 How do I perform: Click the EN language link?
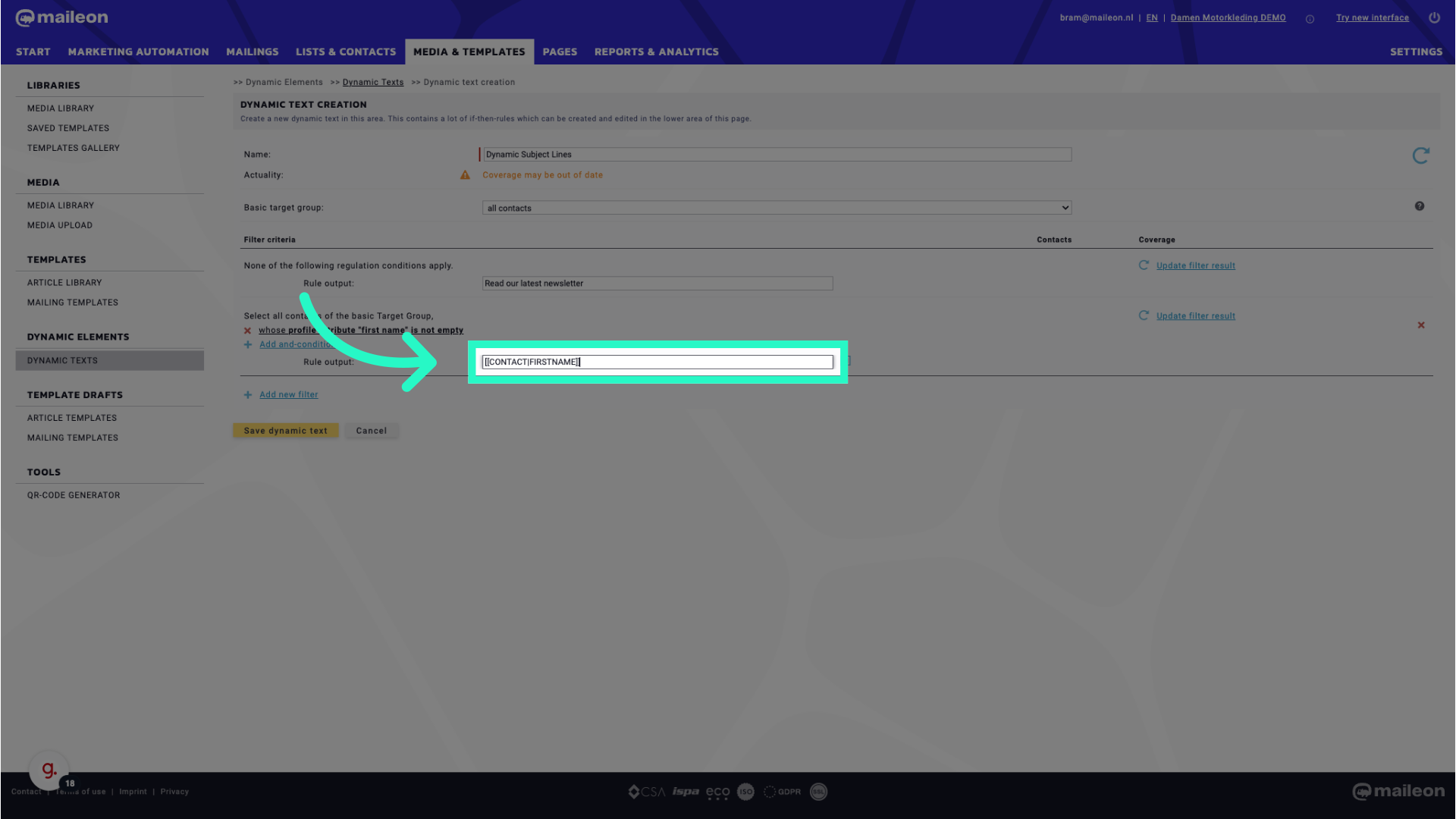tap(1152, 17)
